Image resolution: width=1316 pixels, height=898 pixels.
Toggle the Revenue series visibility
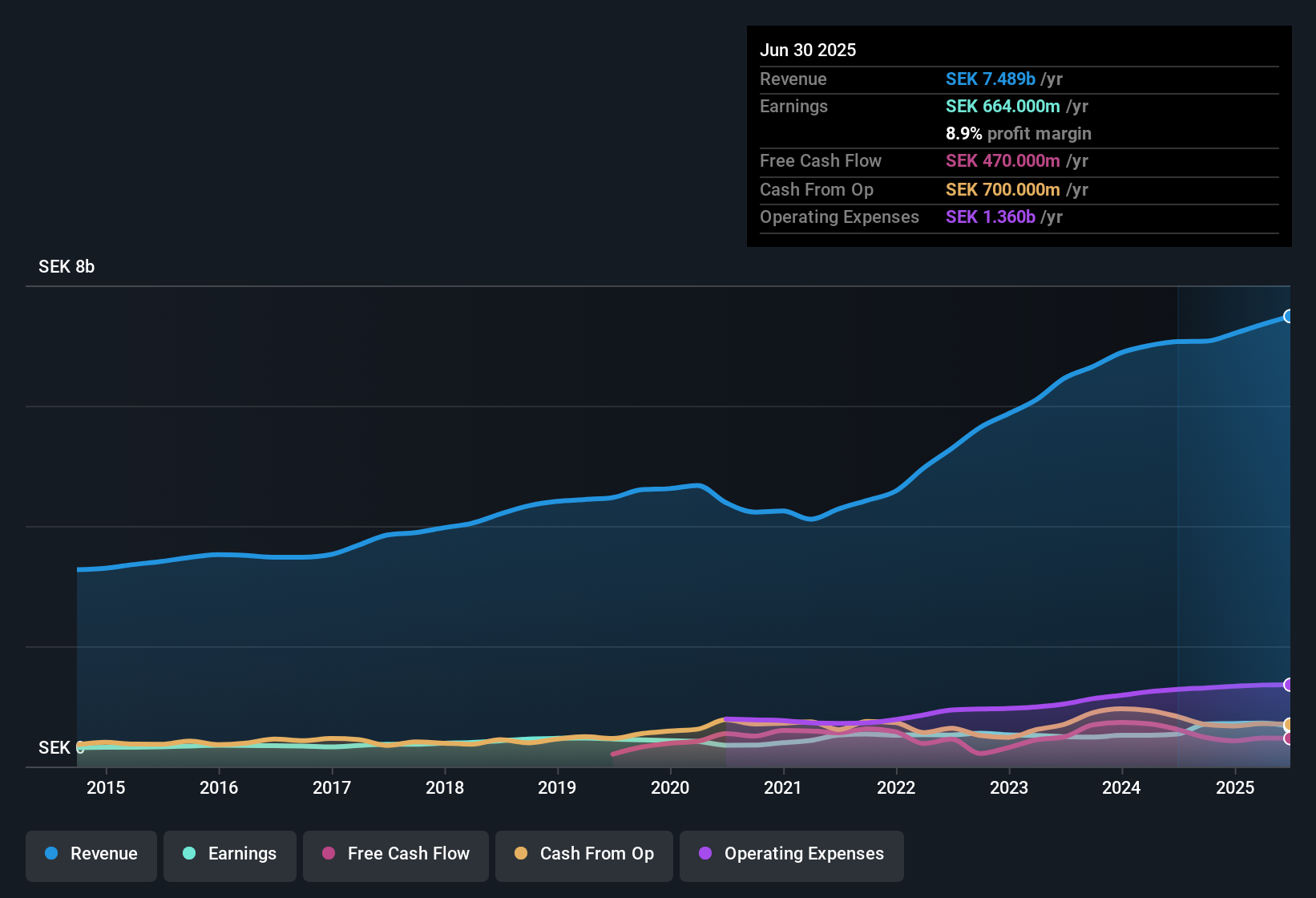pyautogui.click(x=91, y=854)
